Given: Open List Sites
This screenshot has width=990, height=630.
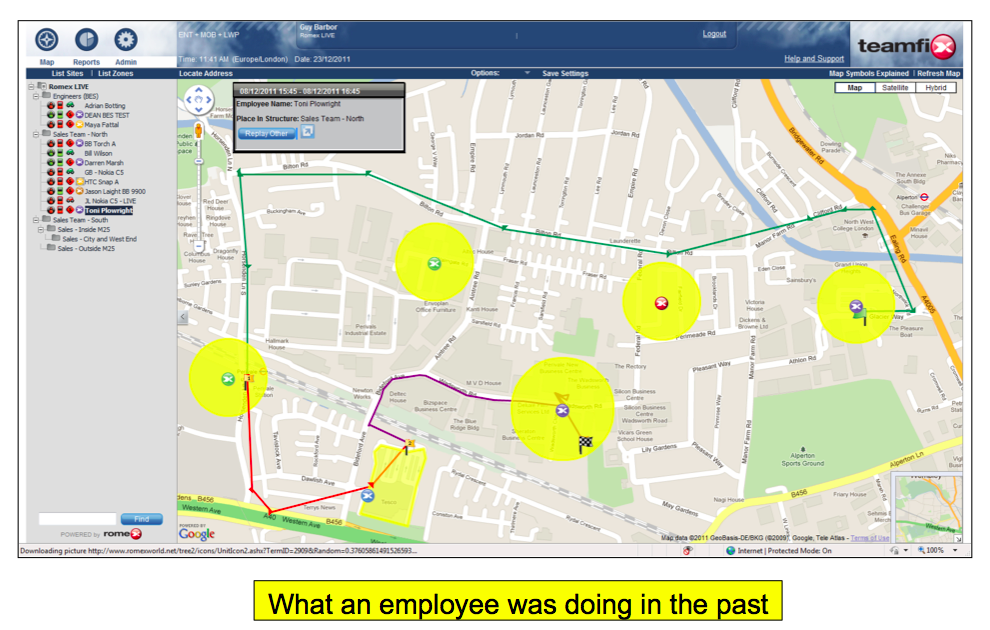Looking at the screenshot, I should pyautogui.click(x=68, y=73).
